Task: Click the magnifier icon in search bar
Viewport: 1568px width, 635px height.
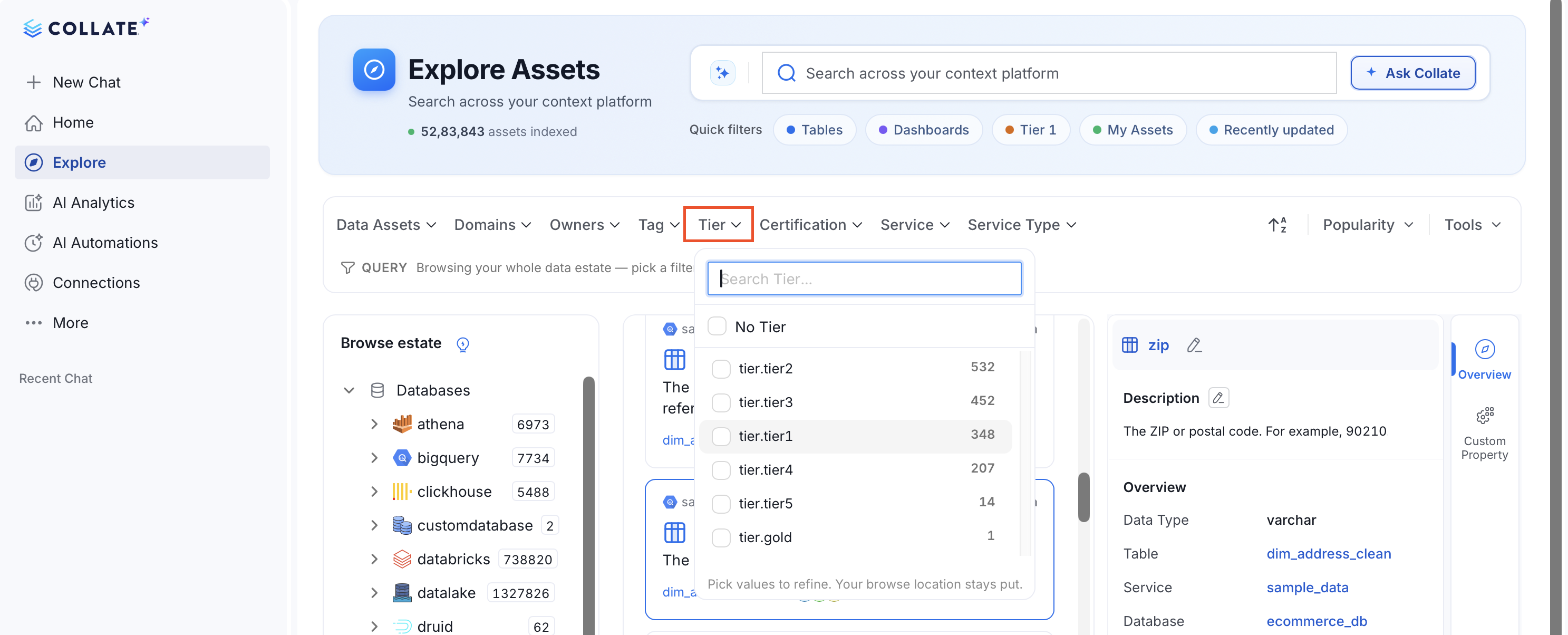Action: coord(787,73)
